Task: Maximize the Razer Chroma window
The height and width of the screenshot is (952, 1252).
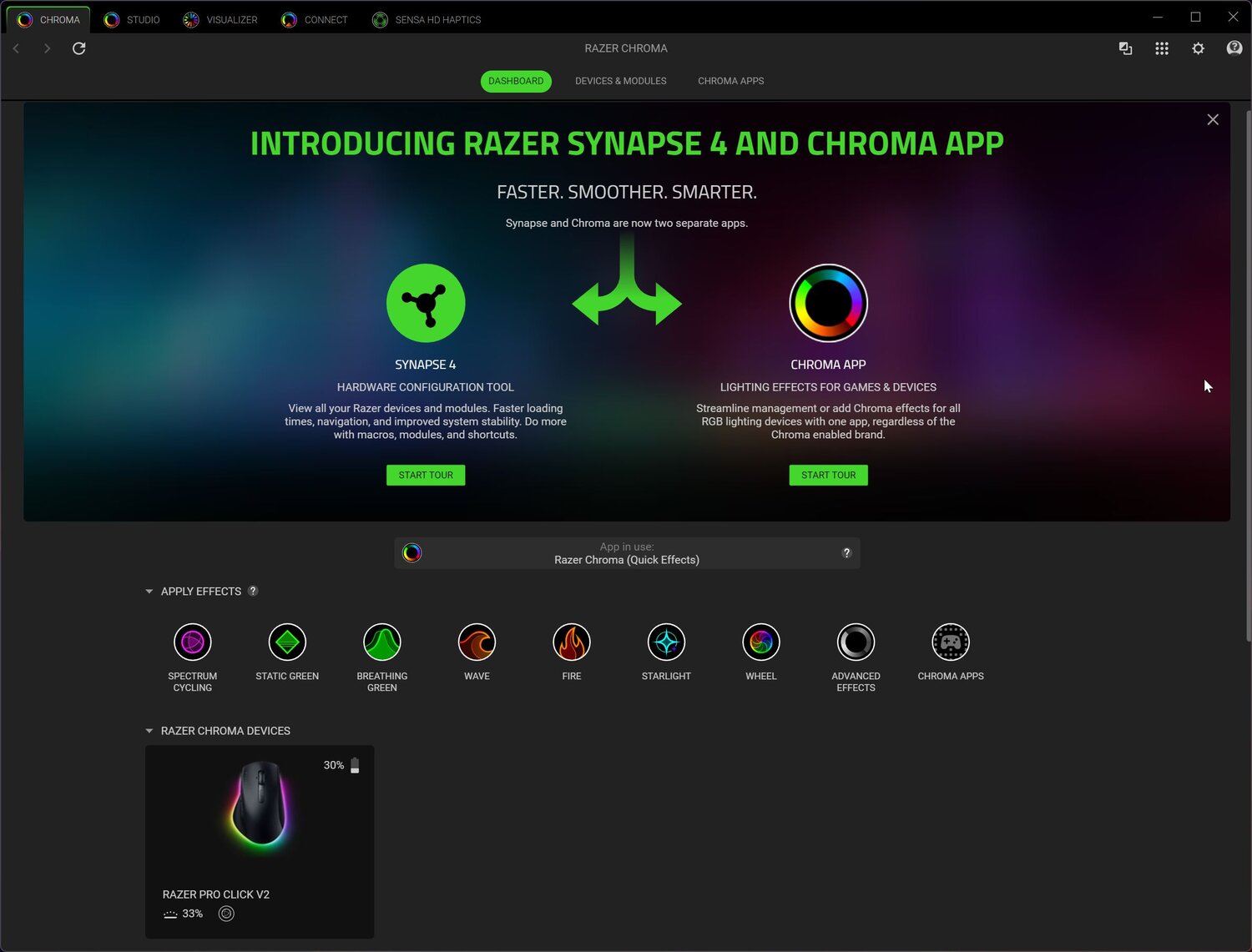Action: 1195,17
